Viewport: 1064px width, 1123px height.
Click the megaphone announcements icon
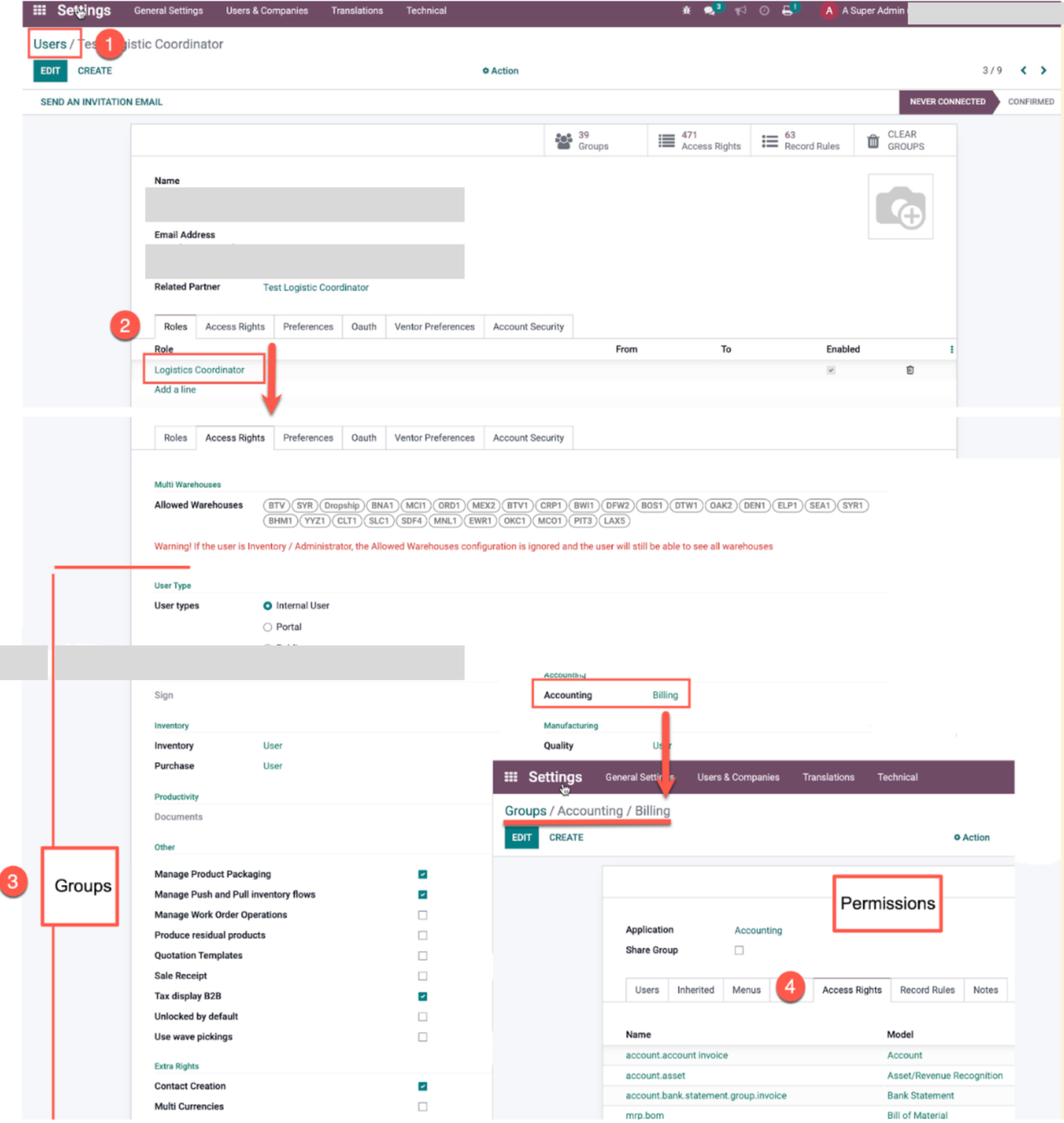tap(740, 11)
